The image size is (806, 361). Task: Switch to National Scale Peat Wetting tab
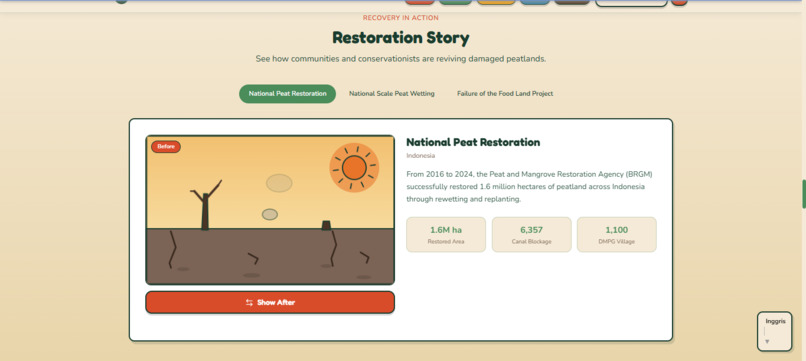(392, 94)
